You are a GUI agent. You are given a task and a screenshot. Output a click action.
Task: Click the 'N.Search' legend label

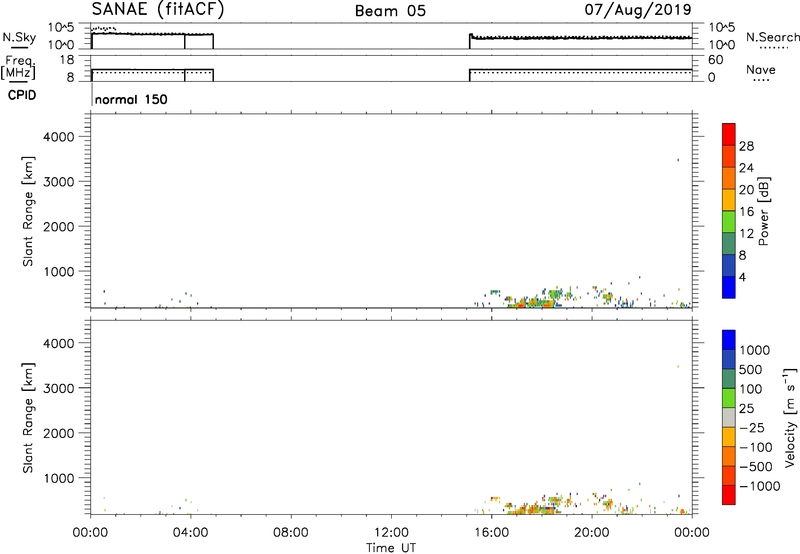point(772,37)
